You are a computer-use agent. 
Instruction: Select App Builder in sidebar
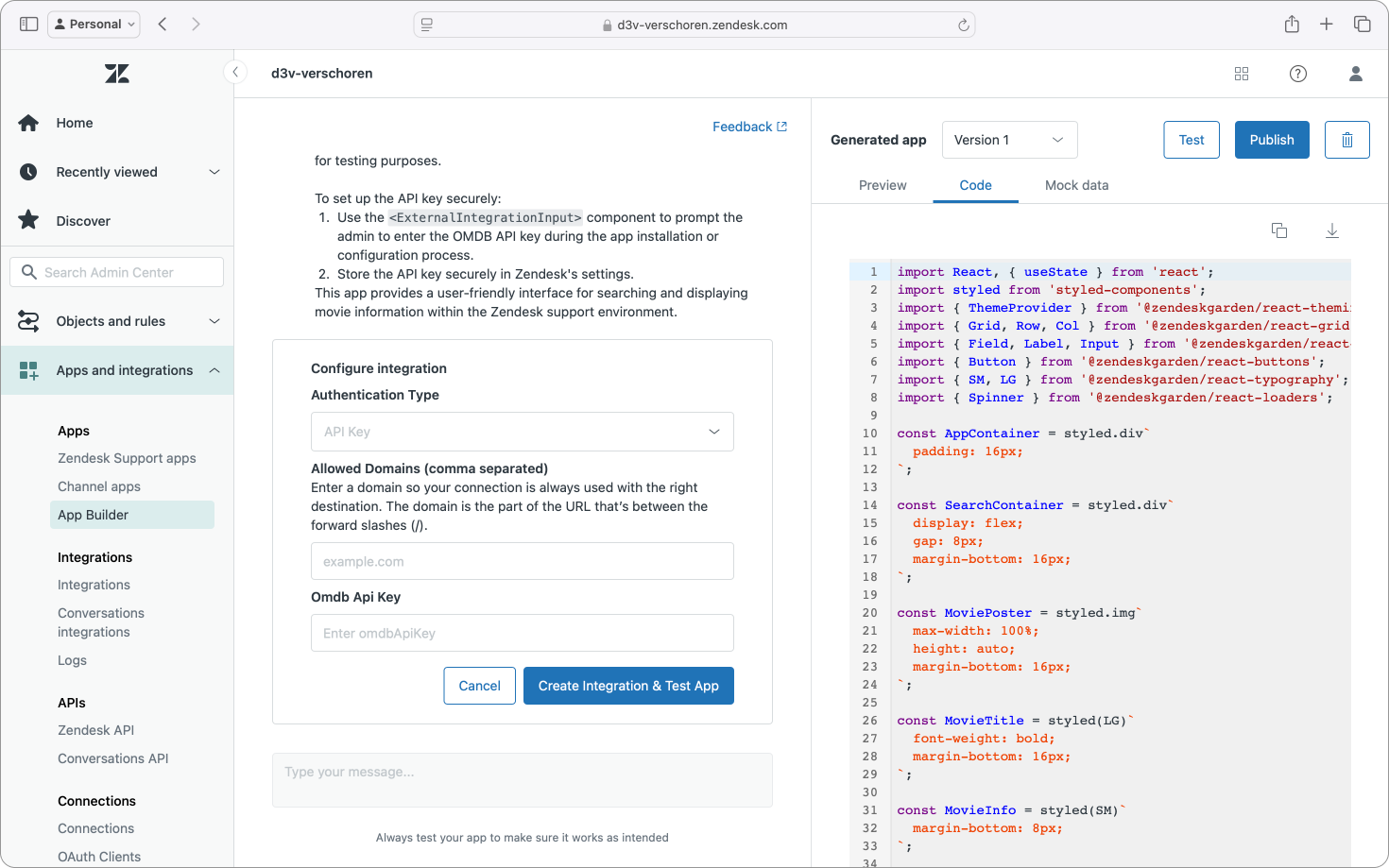[x=131, y=515]
